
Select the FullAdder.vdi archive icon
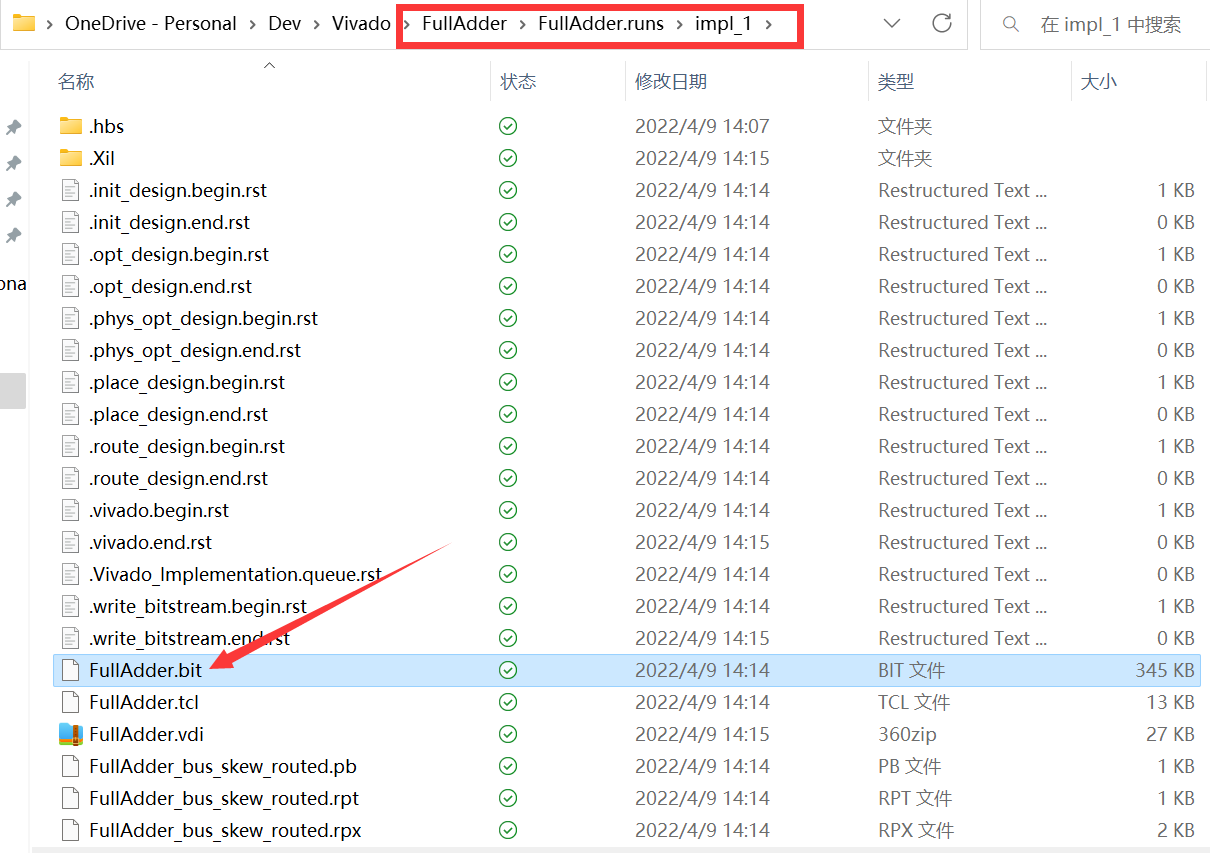coord(70,734)
